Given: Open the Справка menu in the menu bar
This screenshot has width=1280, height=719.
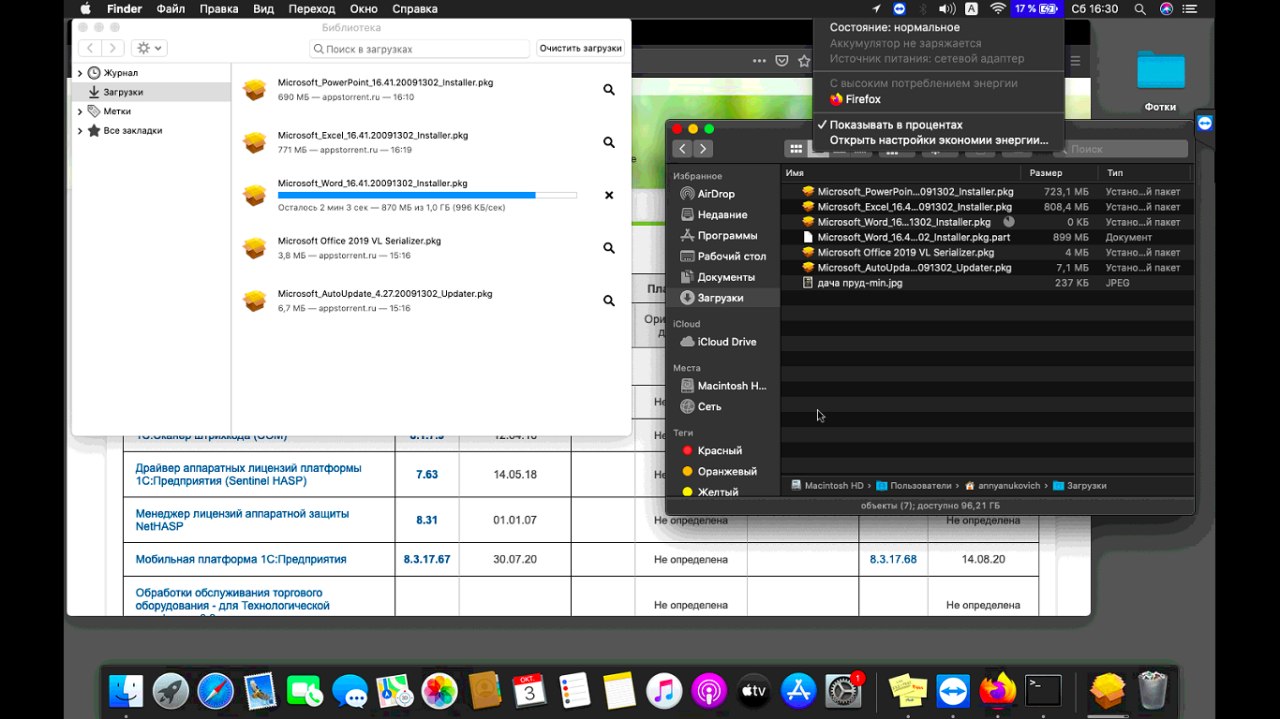Looking at the screenshot, I should point(415,8).
